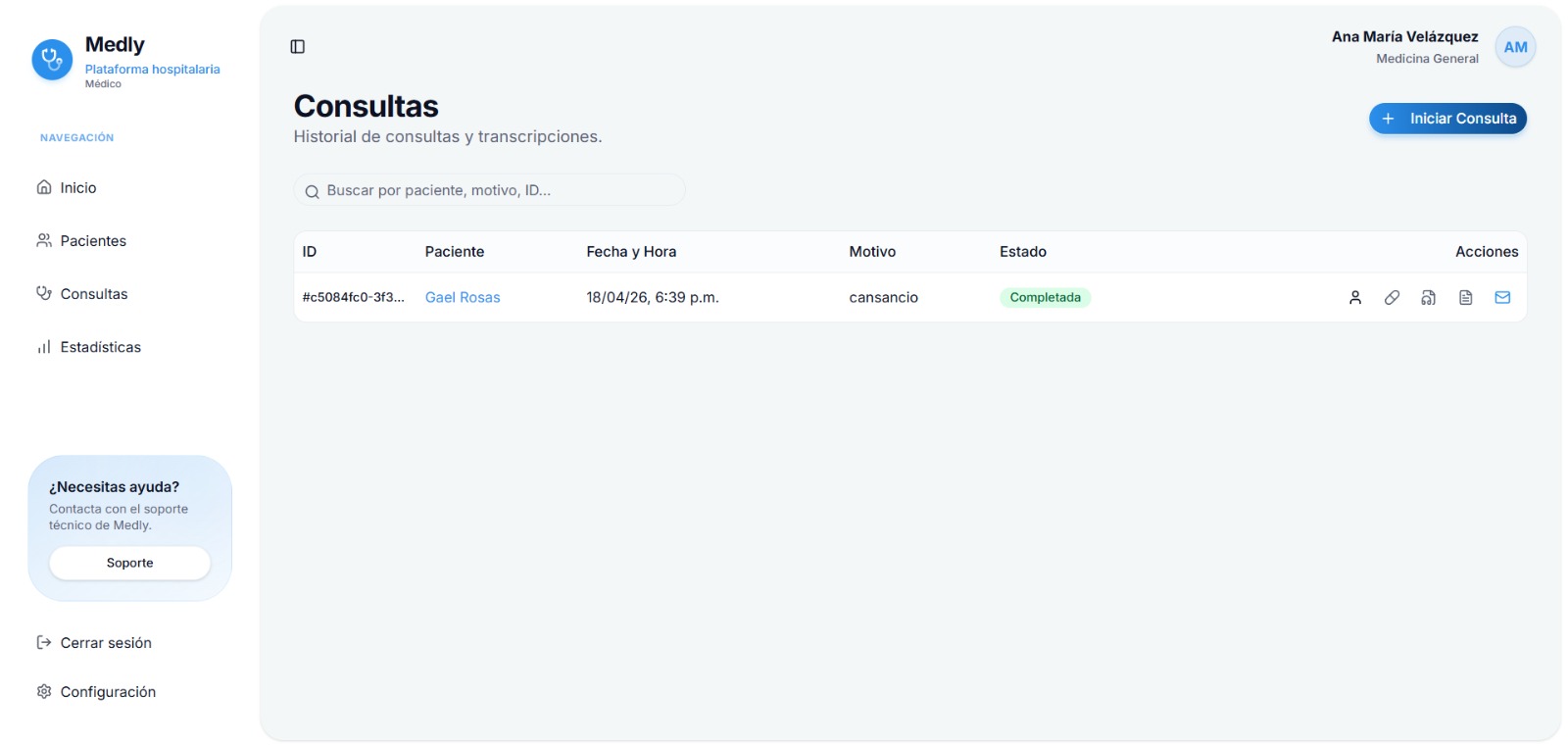Toggle the sidebar collapse panel icon
The image size is (1568, 746).
(298, 46)
